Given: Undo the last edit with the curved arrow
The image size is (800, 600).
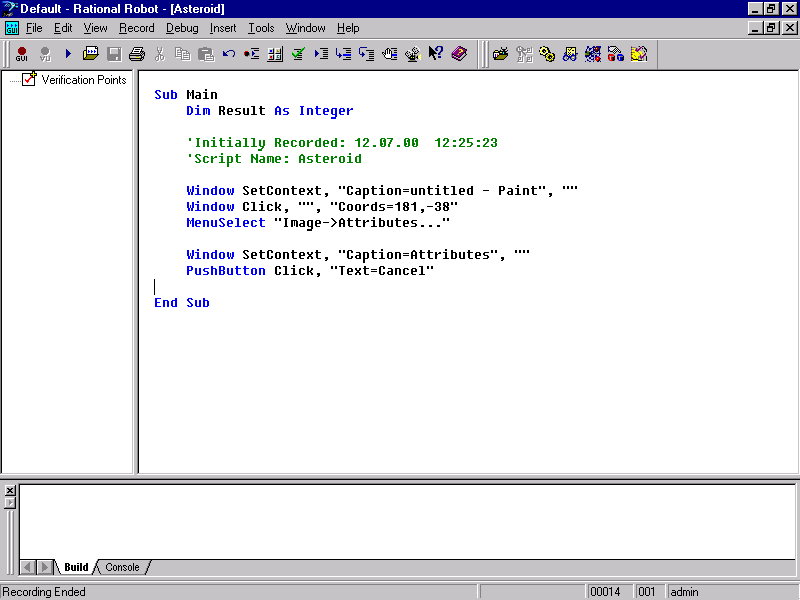Looking at the screenshot, I should (229, 54).
